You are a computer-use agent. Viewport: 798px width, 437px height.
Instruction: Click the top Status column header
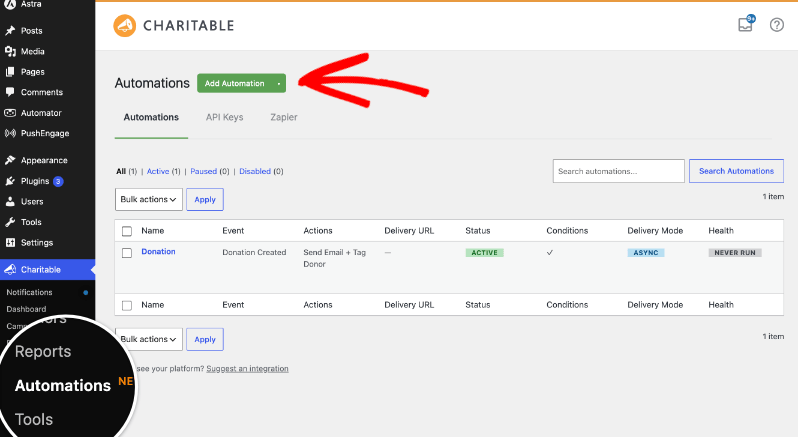pos(478,230)
